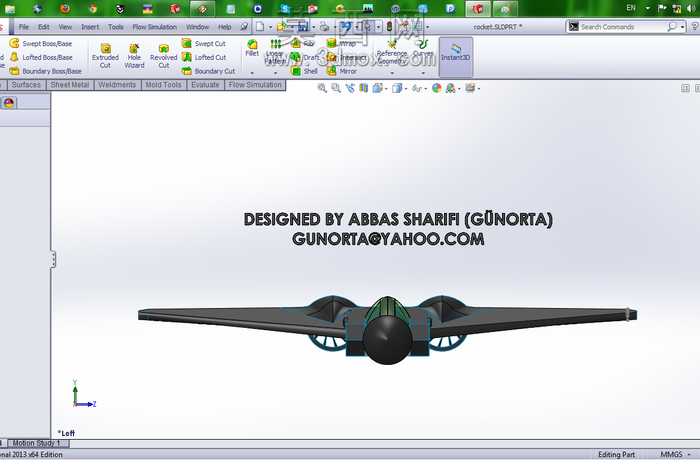Select the Lofted Boss/Base tool

[x=41, y=57]
